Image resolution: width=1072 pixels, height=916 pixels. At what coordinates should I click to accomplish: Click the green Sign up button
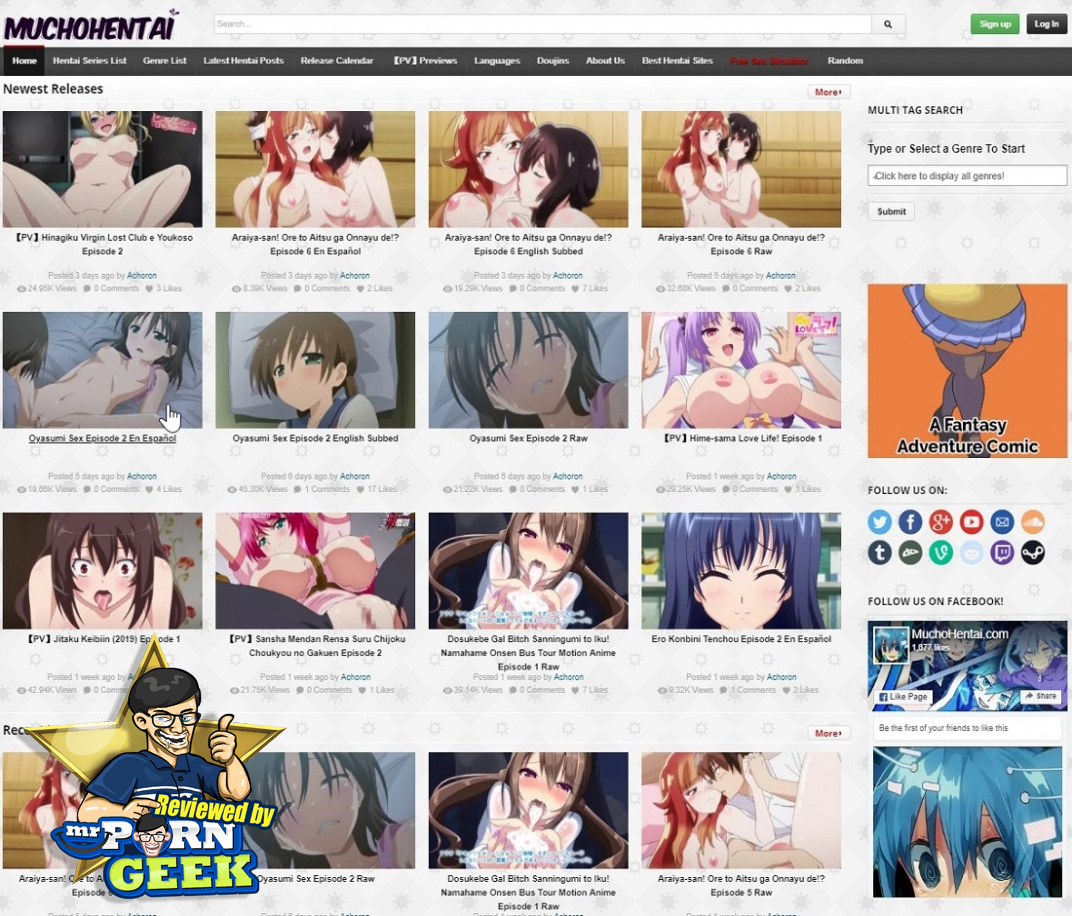click(x=994, y=24)
